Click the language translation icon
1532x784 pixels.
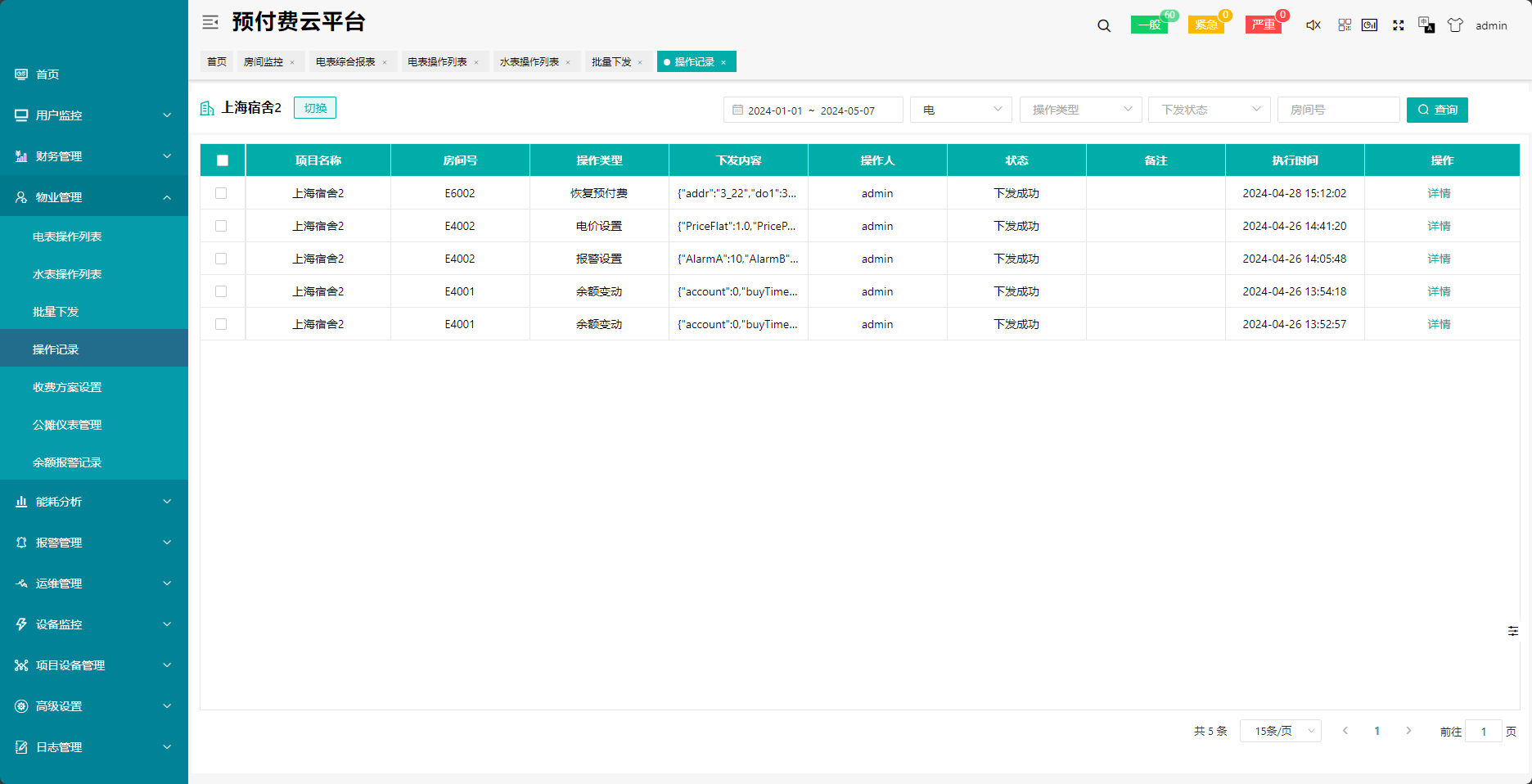pyautogui.click(x=1426, y=25)
